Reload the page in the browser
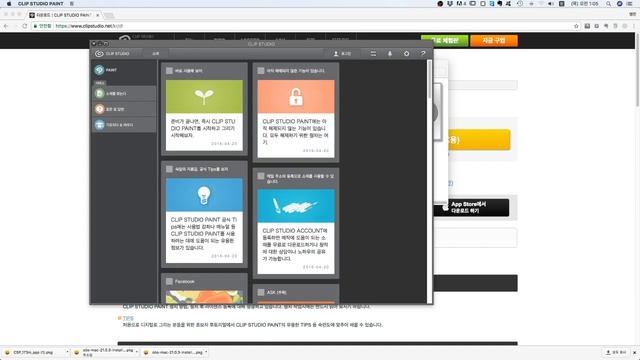Image resolution: width=640 pixels, height=360 pixels. (x=24, y=26)
